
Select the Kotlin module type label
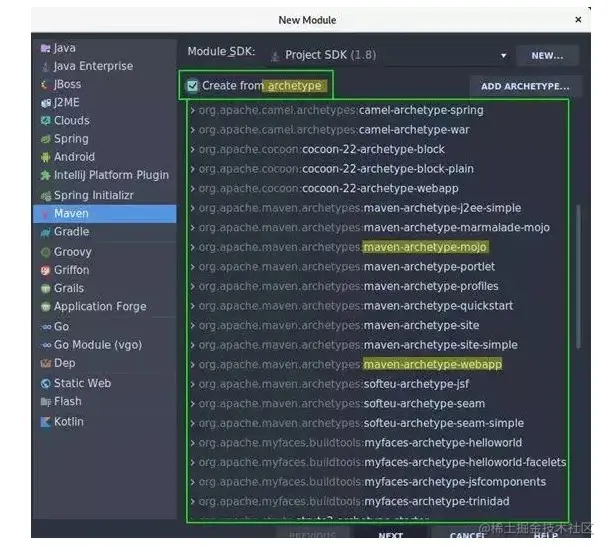click(x=69, y=422)
